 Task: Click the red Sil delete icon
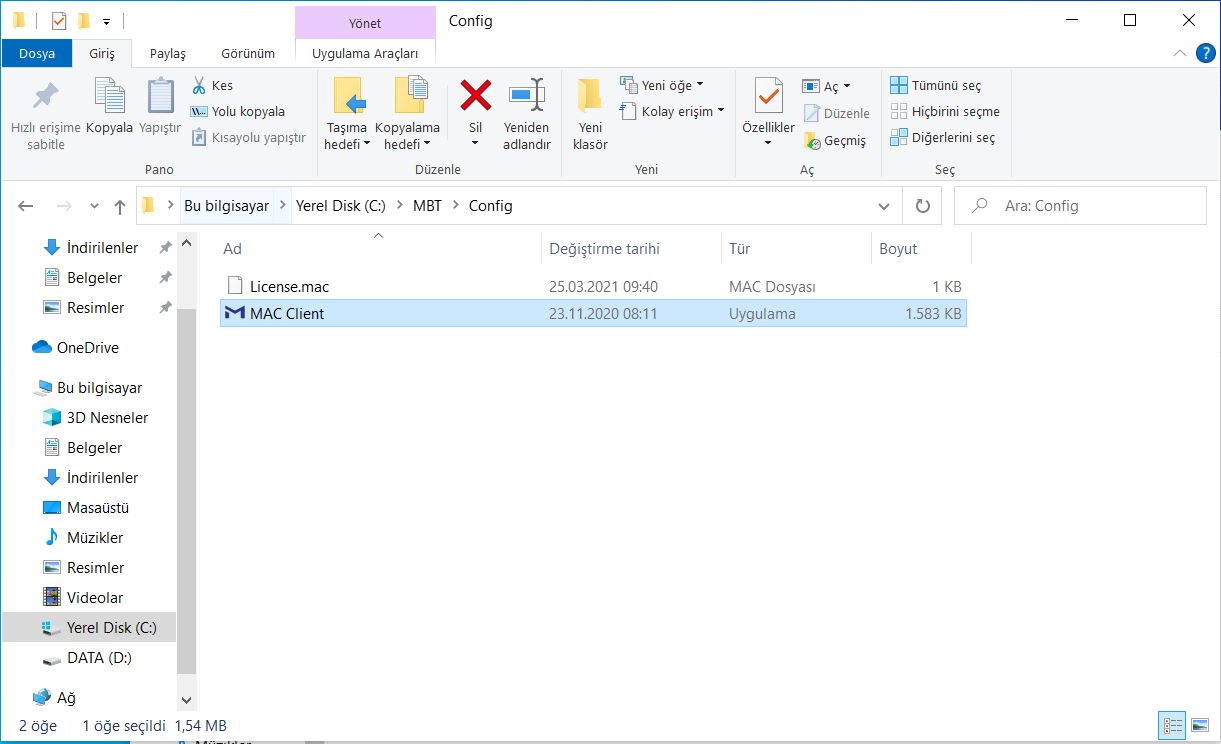tap(475, 96)
